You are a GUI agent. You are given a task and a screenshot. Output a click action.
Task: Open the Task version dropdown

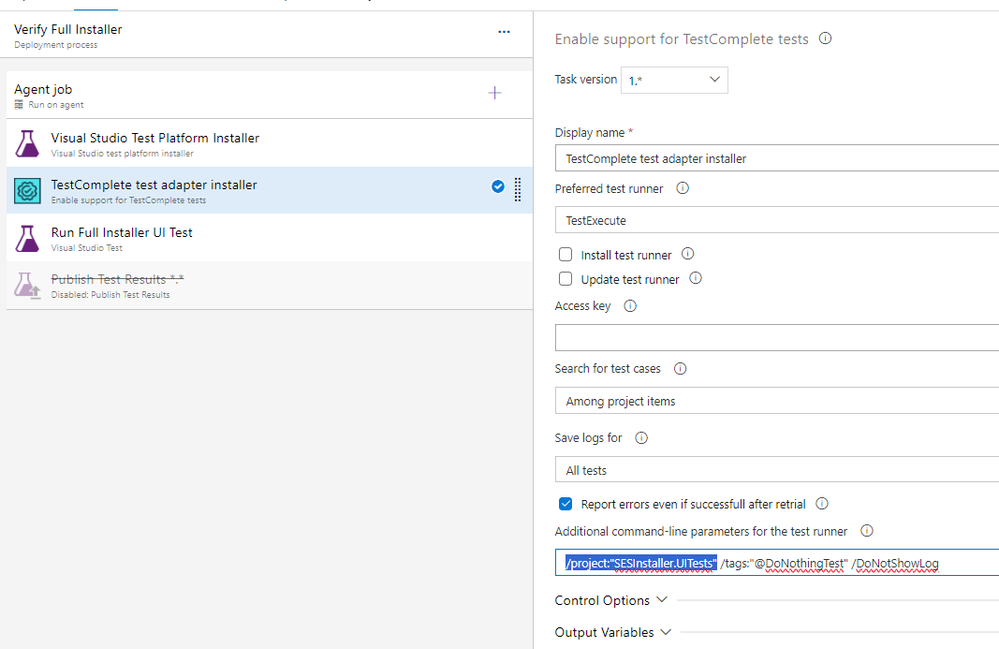[x=673, y=80]
